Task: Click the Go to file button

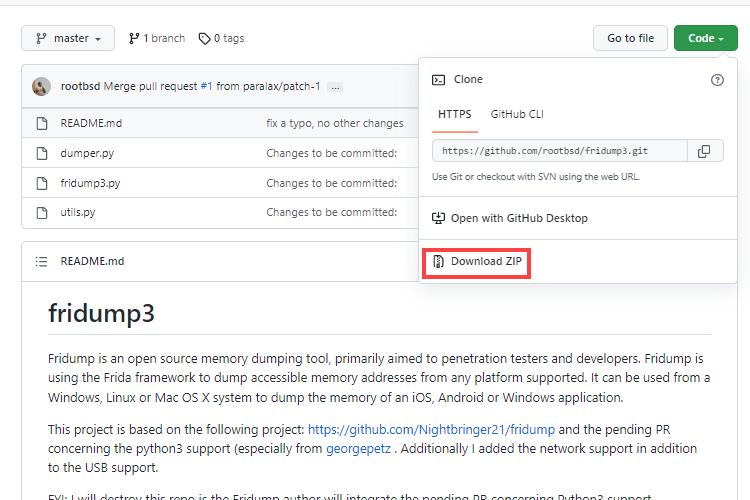Action: click(x=630, y=38)
